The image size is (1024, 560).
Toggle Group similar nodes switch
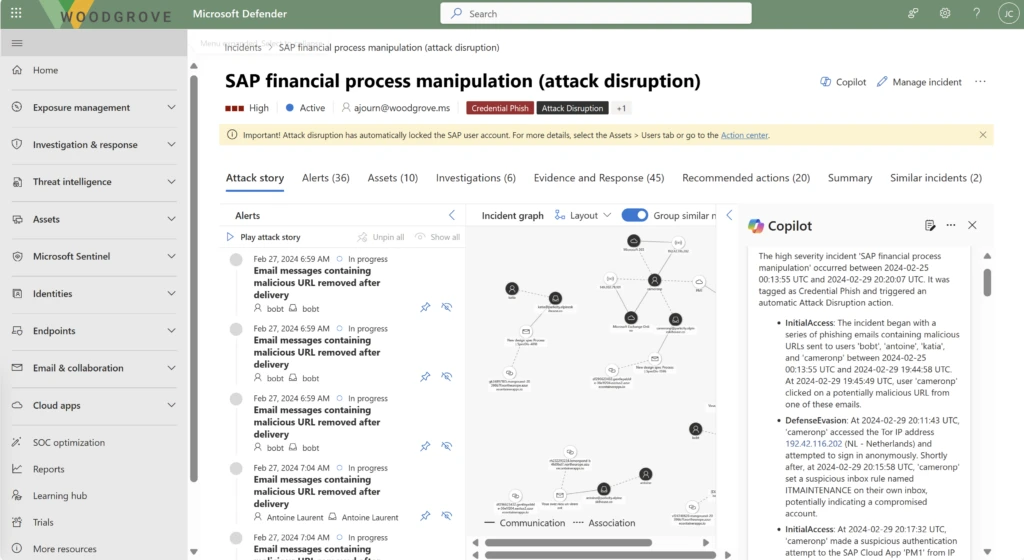pyautogui.click(x=634, y=215)
